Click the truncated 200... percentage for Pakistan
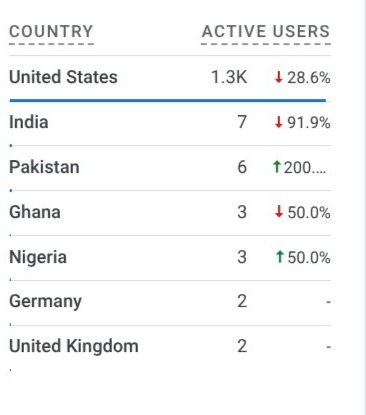 (x=305, y=167)
